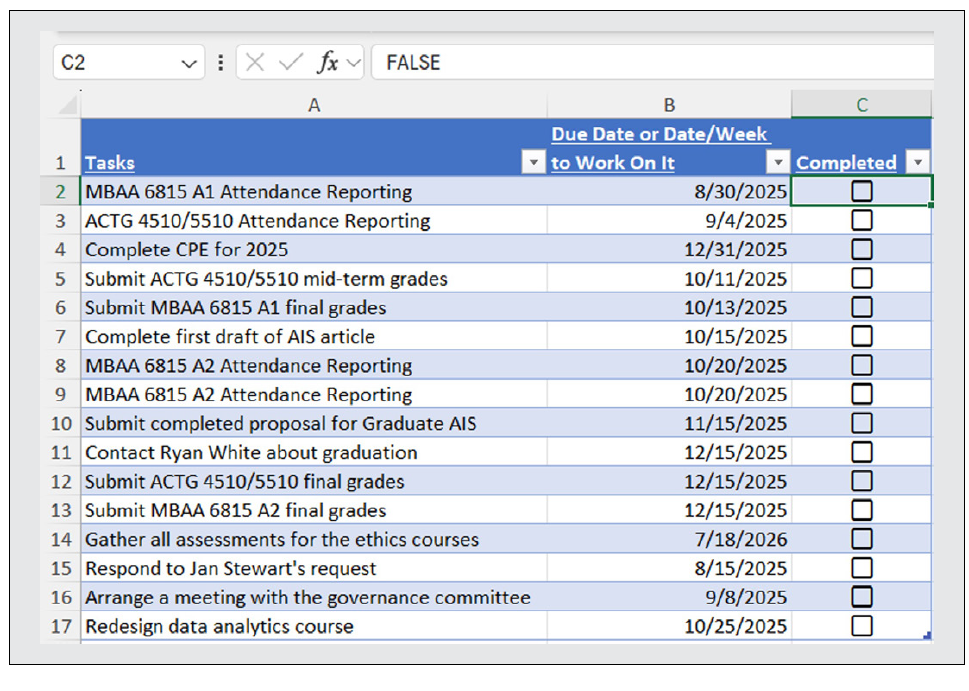Open the Completed column filter dropdown
The width and height of the screenshot is (969, 691).
coord(917,163)
